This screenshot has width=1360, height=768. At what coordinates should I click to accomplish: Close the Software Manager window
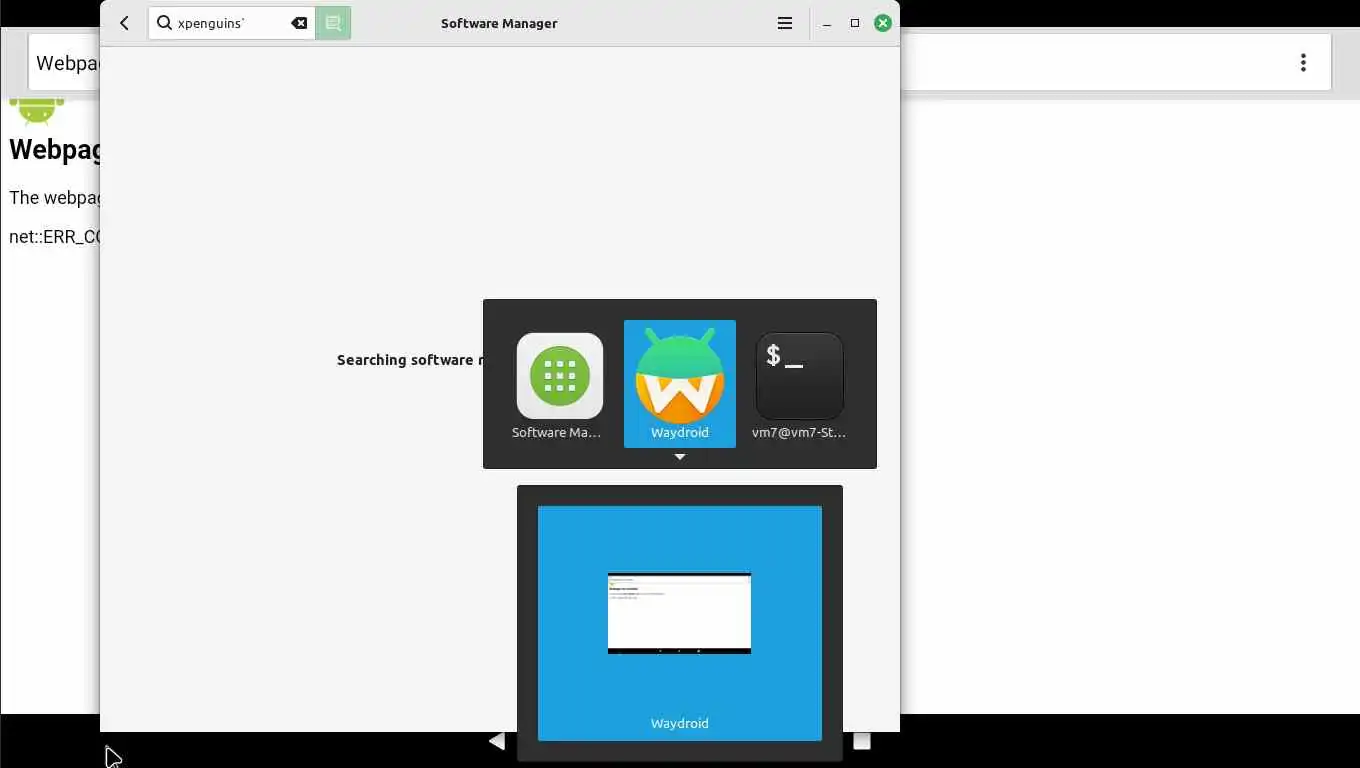883,23
